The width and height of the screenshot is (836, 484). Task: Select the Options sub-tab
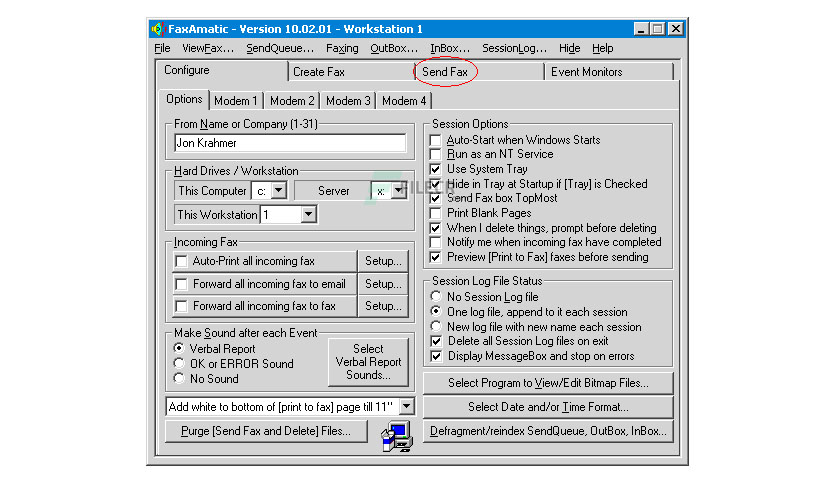(x=184, y=99)
